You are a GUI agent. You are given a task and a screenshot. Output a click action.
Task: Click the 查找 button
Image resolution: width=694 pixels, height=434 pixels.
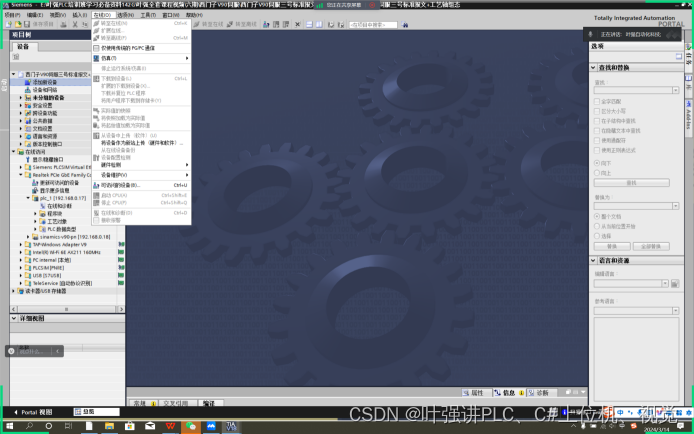632,183
